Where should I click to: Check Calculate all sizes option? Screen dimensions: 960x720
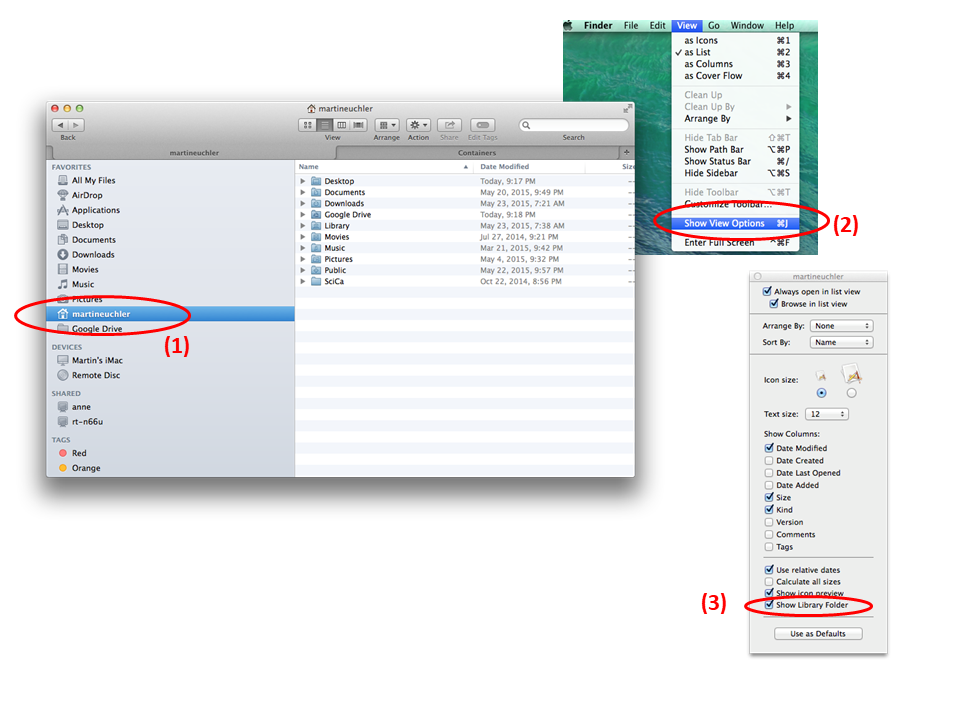click(x=769, y=582)
